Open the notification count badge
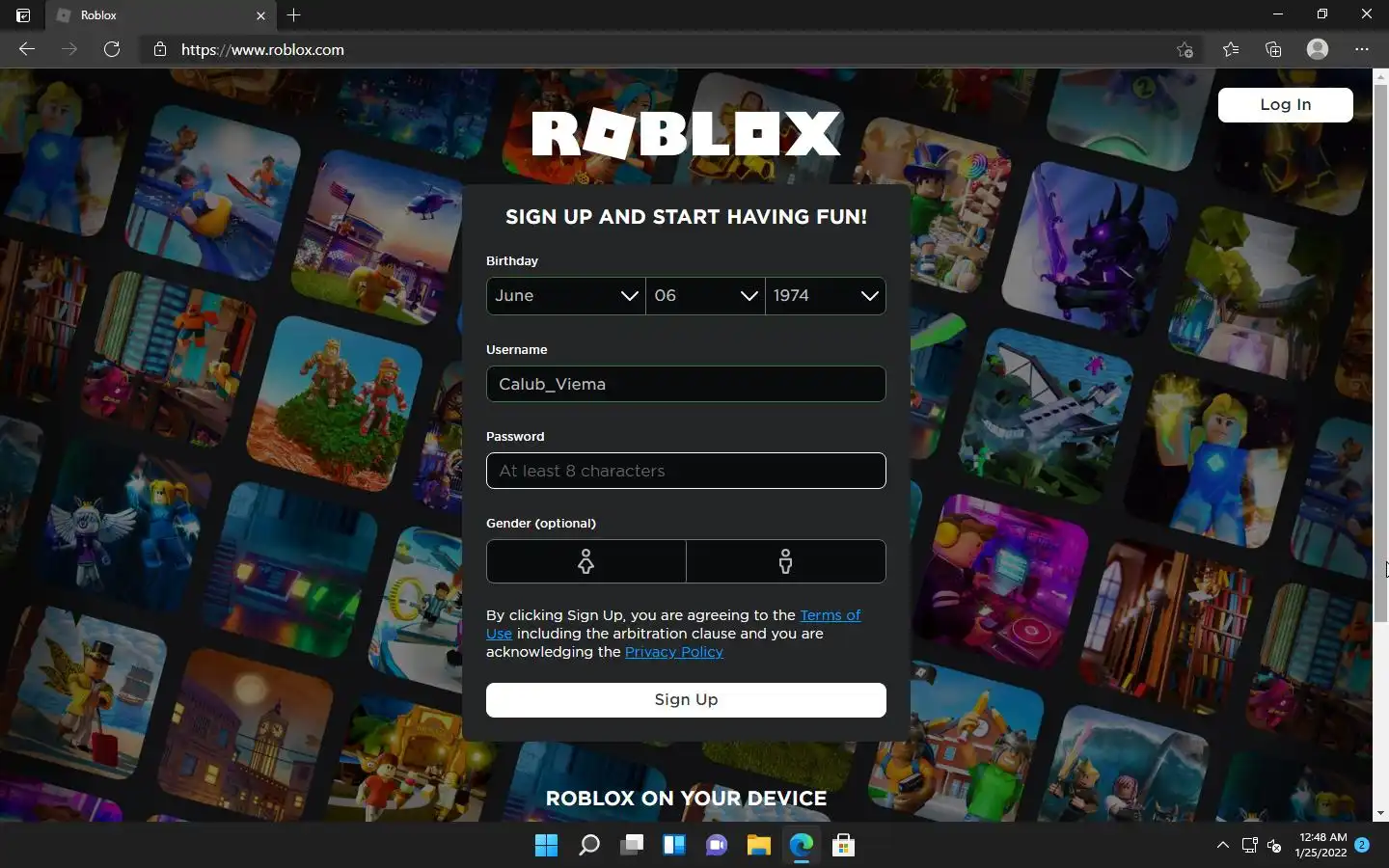The height and width of the screenshot is (868, 1389). tap(1362, 845)
